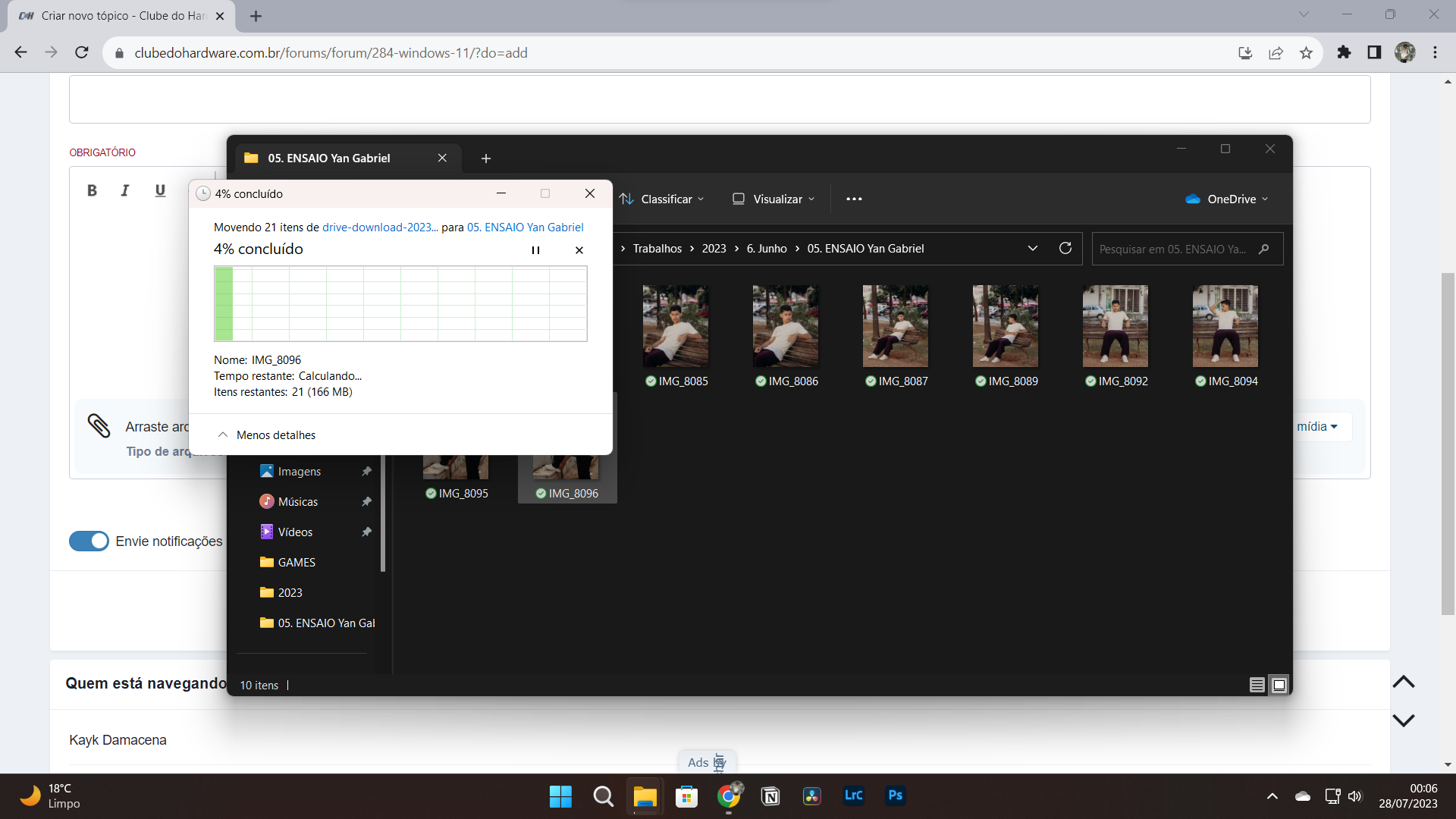
Task: Open Notion from the taskbar
Action: point(770,796)
